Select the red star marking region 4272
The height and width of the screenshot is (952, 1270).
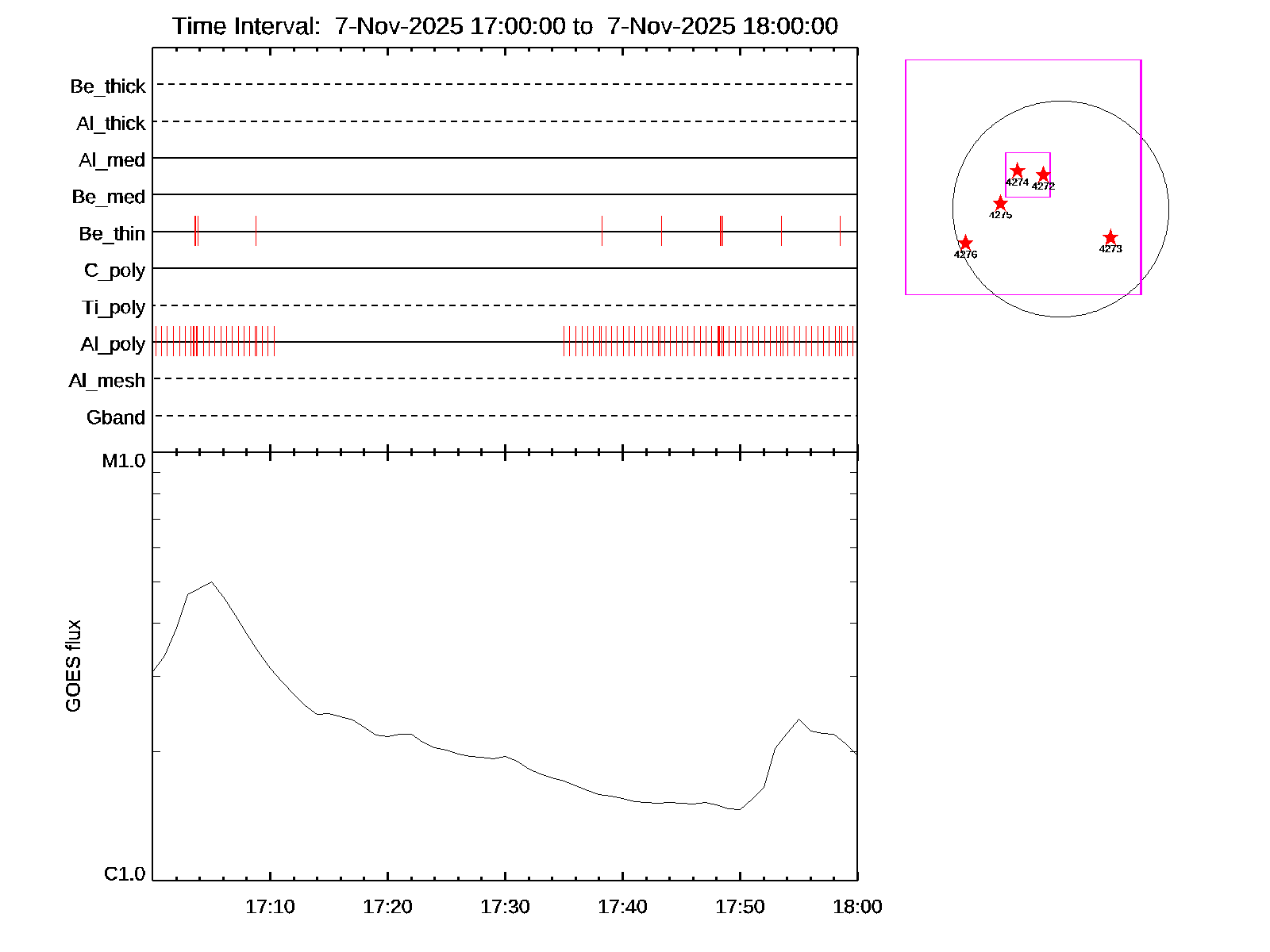coord(1043,175)
